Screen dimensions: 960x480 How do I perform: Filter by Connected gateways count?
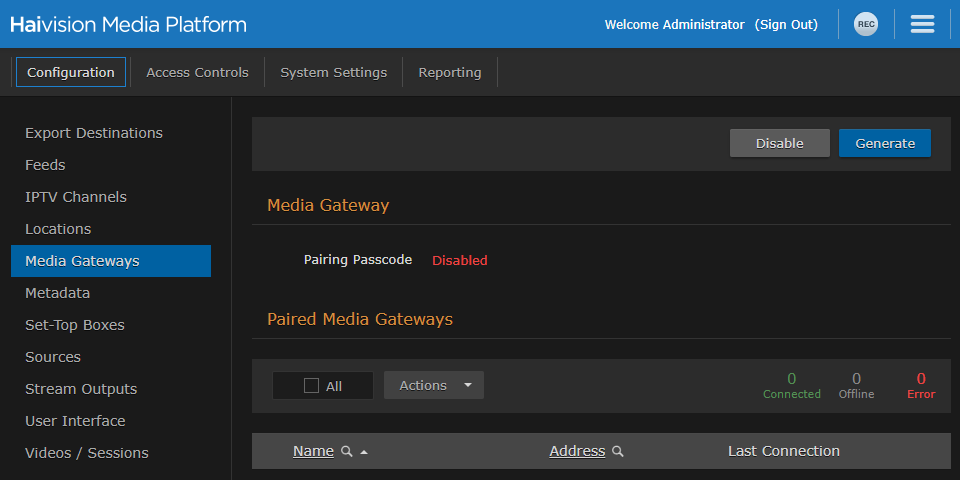click(x=791, y=385)
